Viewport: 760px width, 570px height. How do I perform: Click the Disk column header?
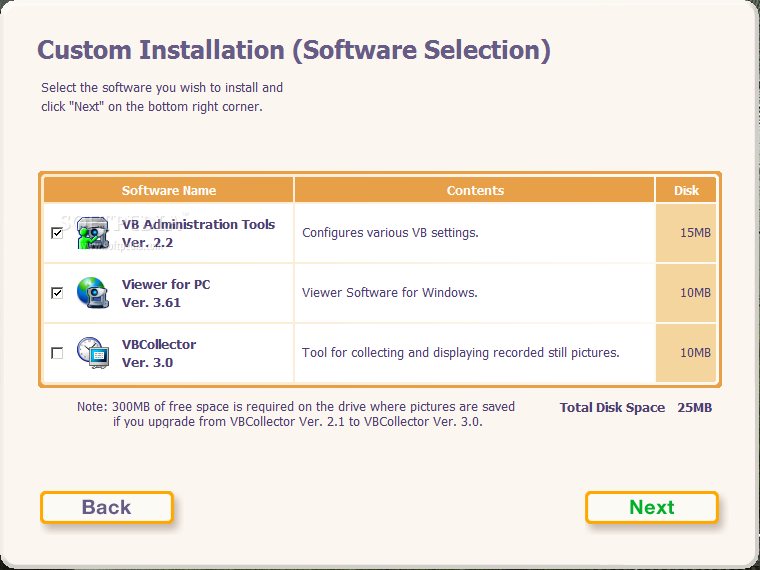click(686, 190)
